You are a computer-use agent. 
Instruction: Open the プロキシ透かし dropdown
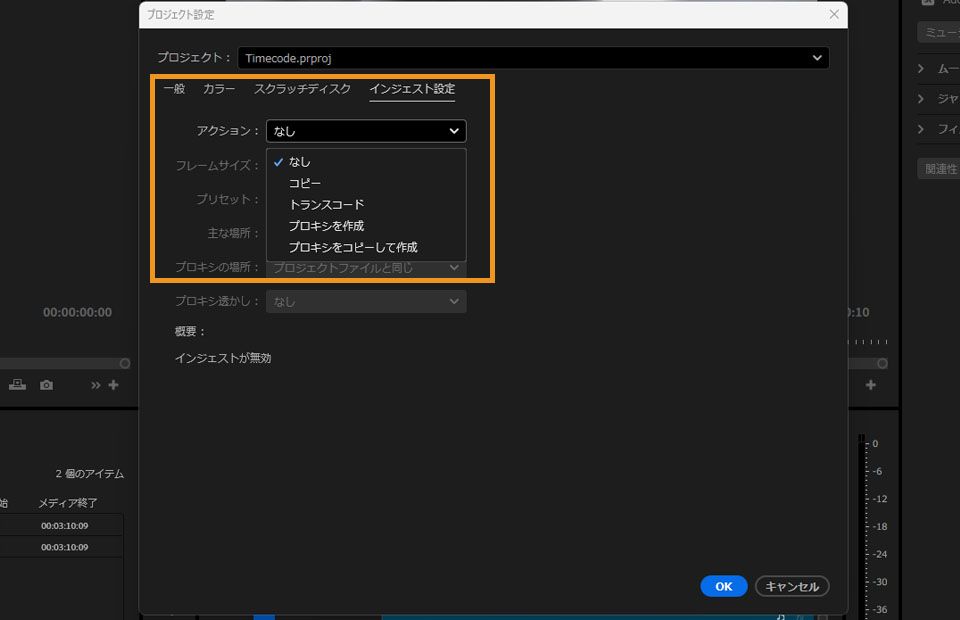pos(365,301)
